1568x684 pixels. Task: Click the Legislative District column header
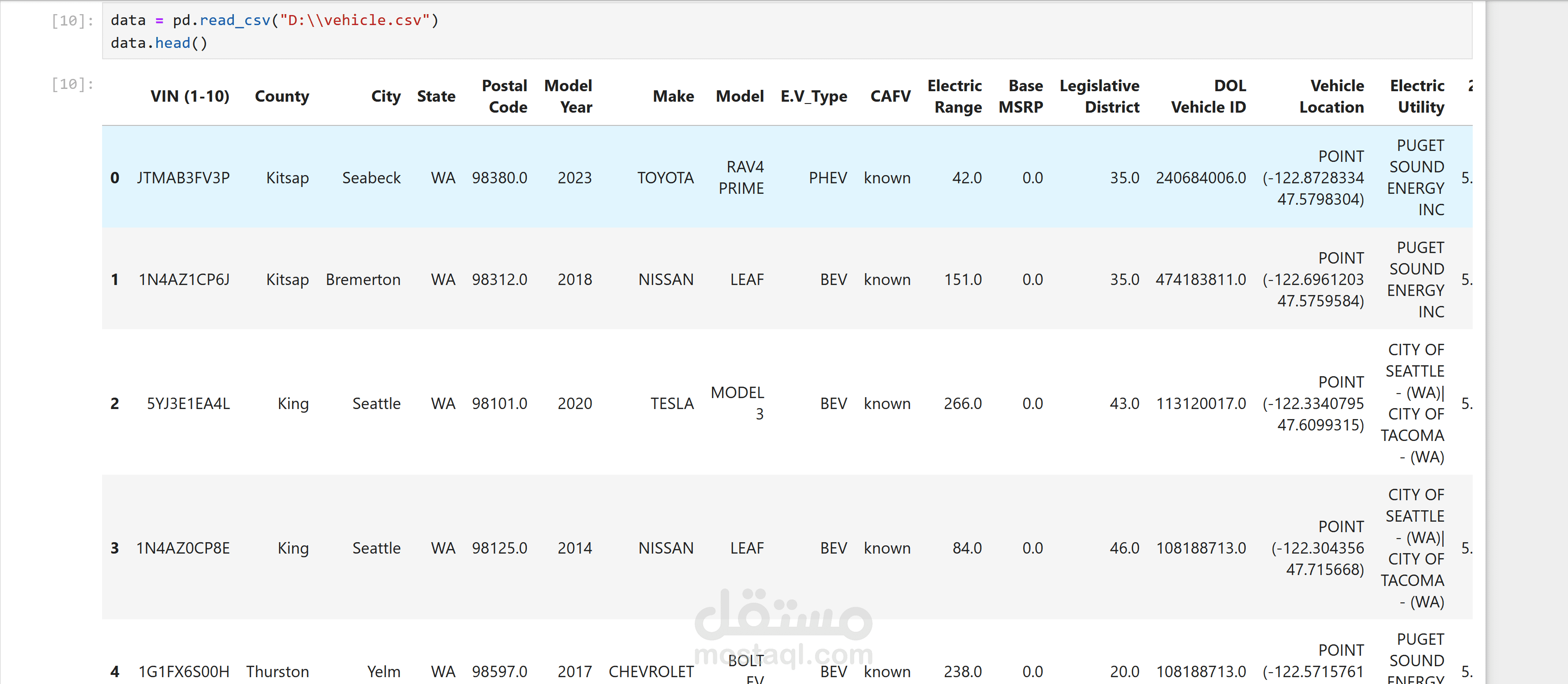pyautogui.click(x=1099, y=96)
